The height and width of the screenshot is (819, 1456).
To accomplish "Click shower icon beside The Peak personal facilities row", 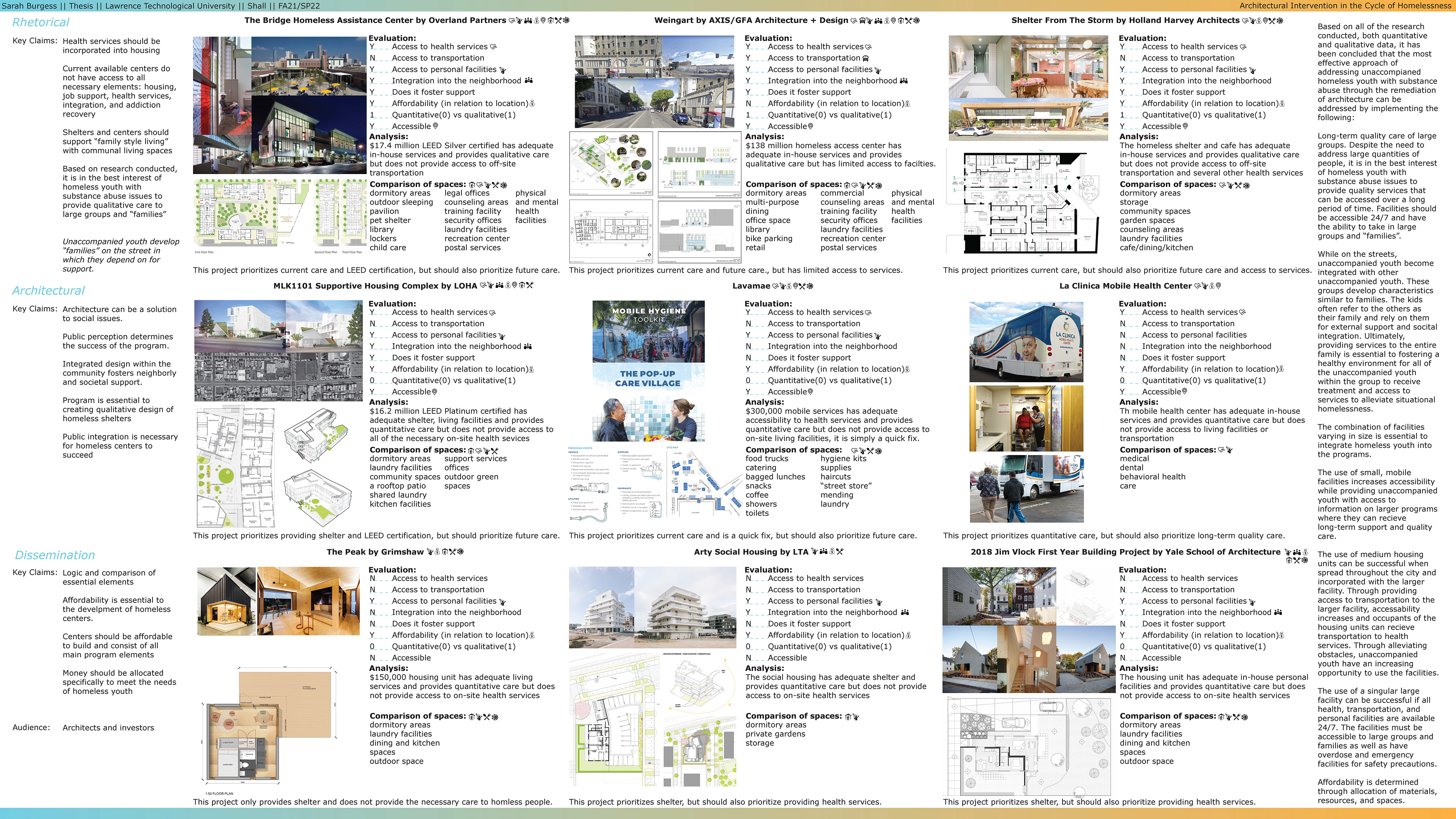I will (x=502, y=602).
